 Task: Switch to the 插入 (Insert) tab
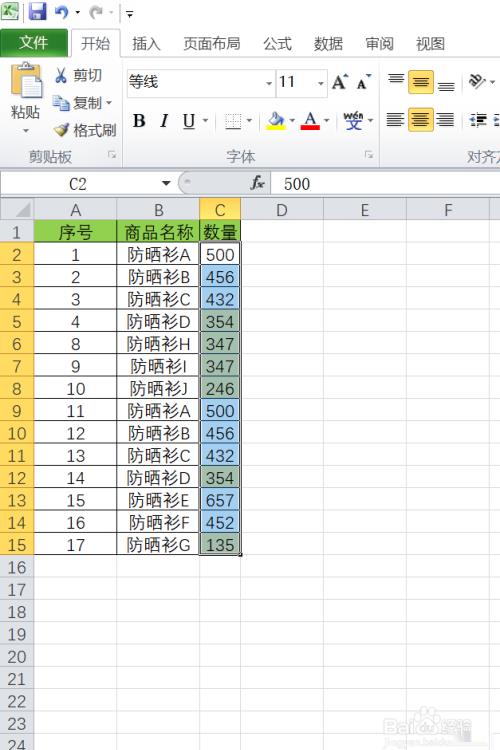point(146,44)
